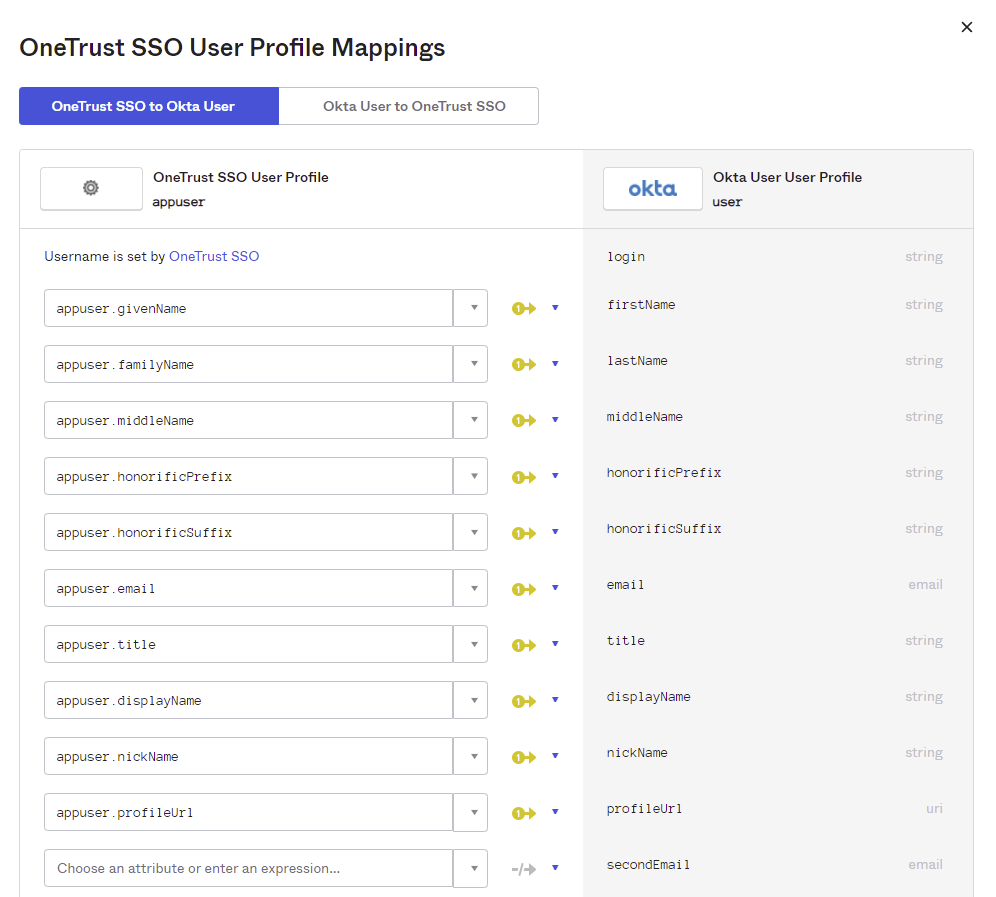Click the mapping arrow icon beside appuser.title
The height and width of the screenshot is (897, 996).
tap(523, 644)
